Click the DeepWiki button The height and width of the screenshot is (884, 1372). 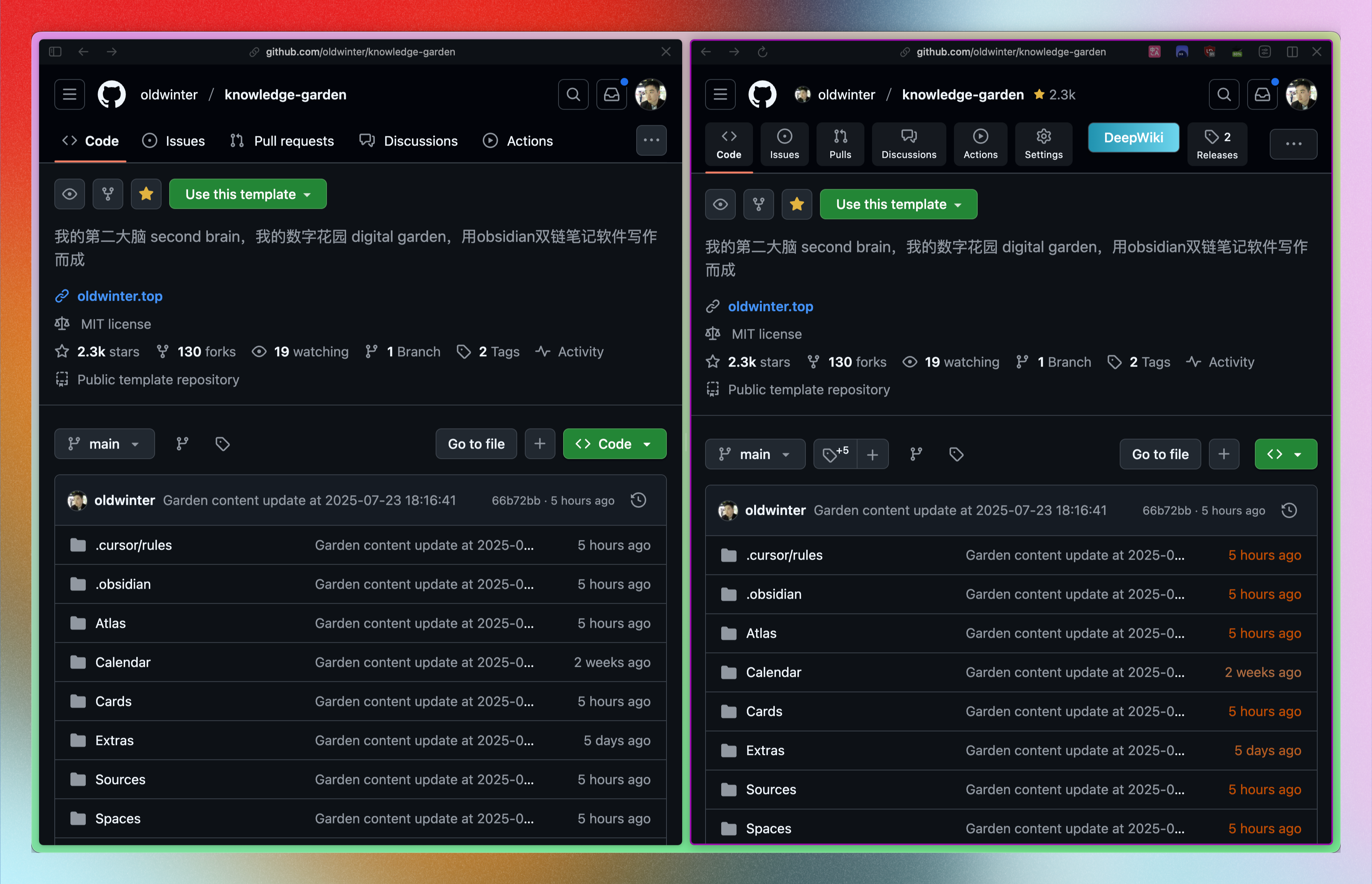tap(1134, 138)
